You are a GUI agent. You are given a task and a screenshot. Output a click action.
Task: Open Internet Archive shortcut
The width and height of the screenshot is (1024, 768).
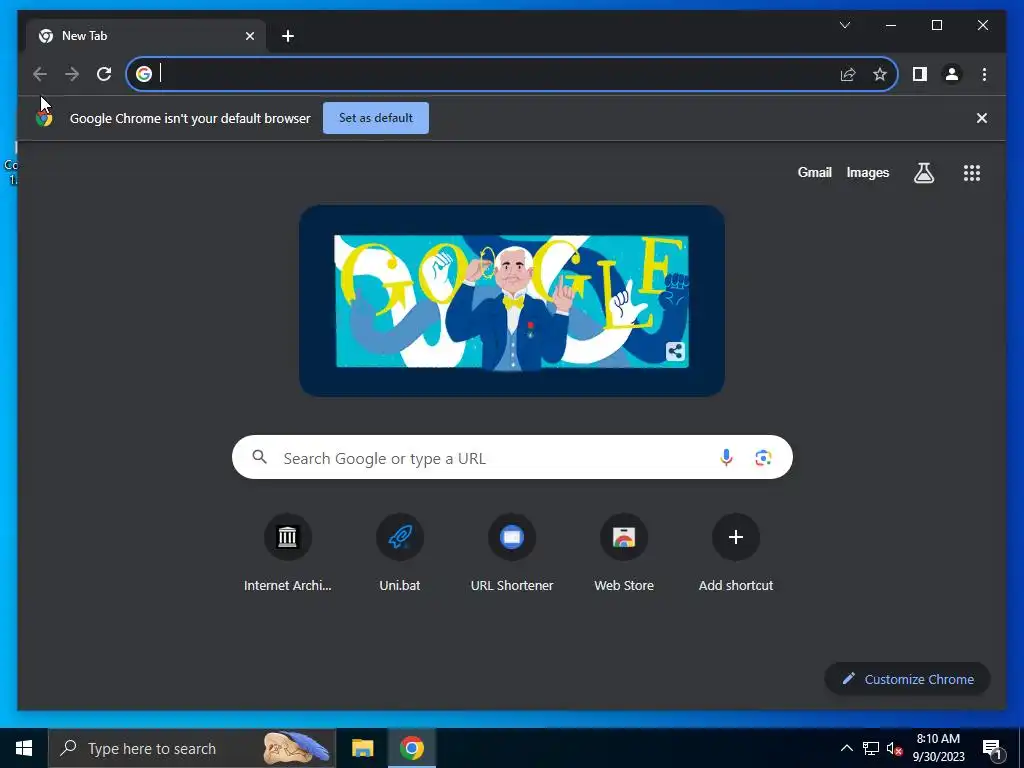pyautogui.click(x=287, y=552)
